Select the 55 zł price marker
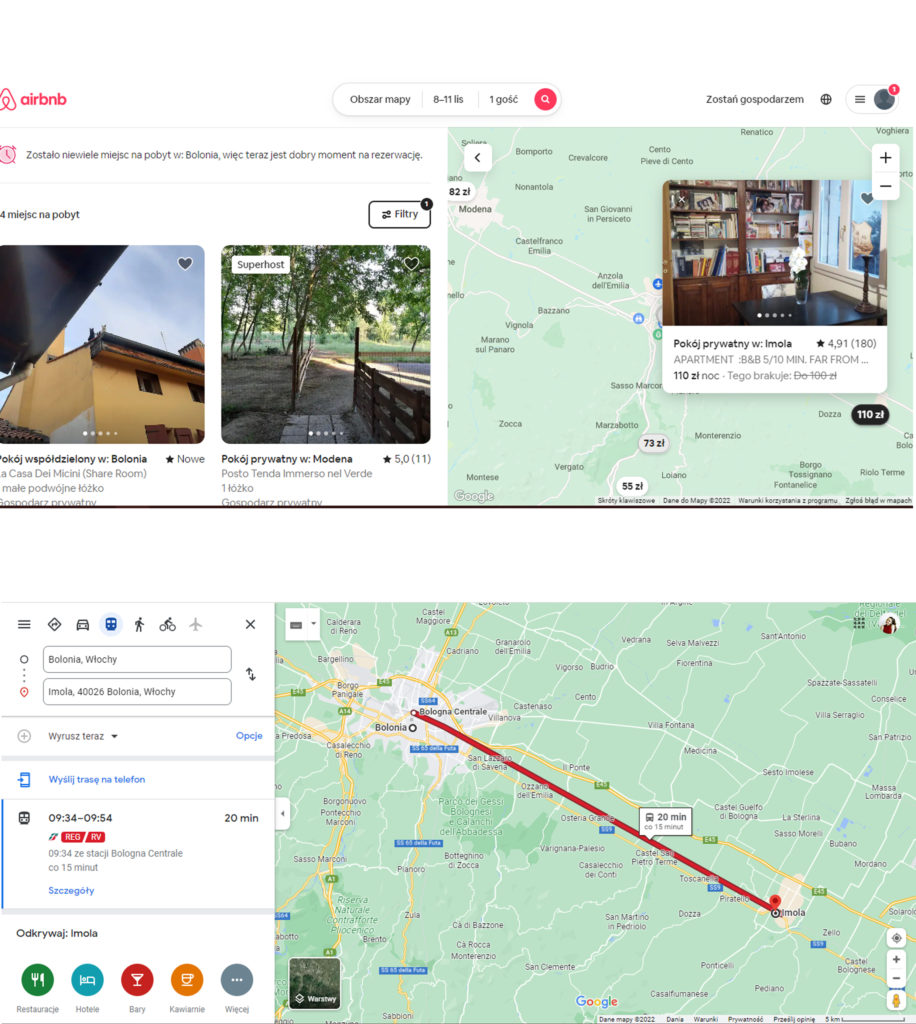 click(632, 486)
